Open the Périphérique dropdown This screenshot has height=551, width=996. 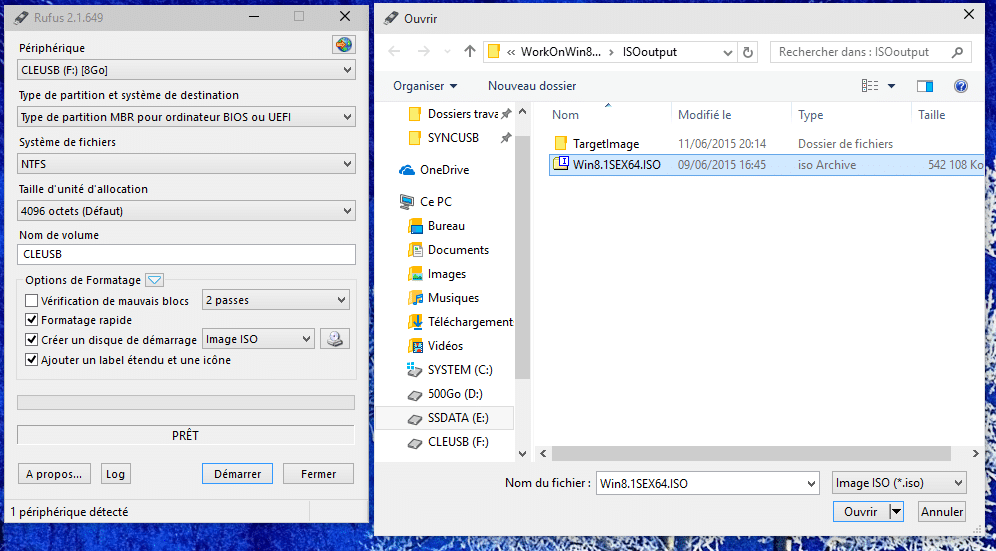186,69
